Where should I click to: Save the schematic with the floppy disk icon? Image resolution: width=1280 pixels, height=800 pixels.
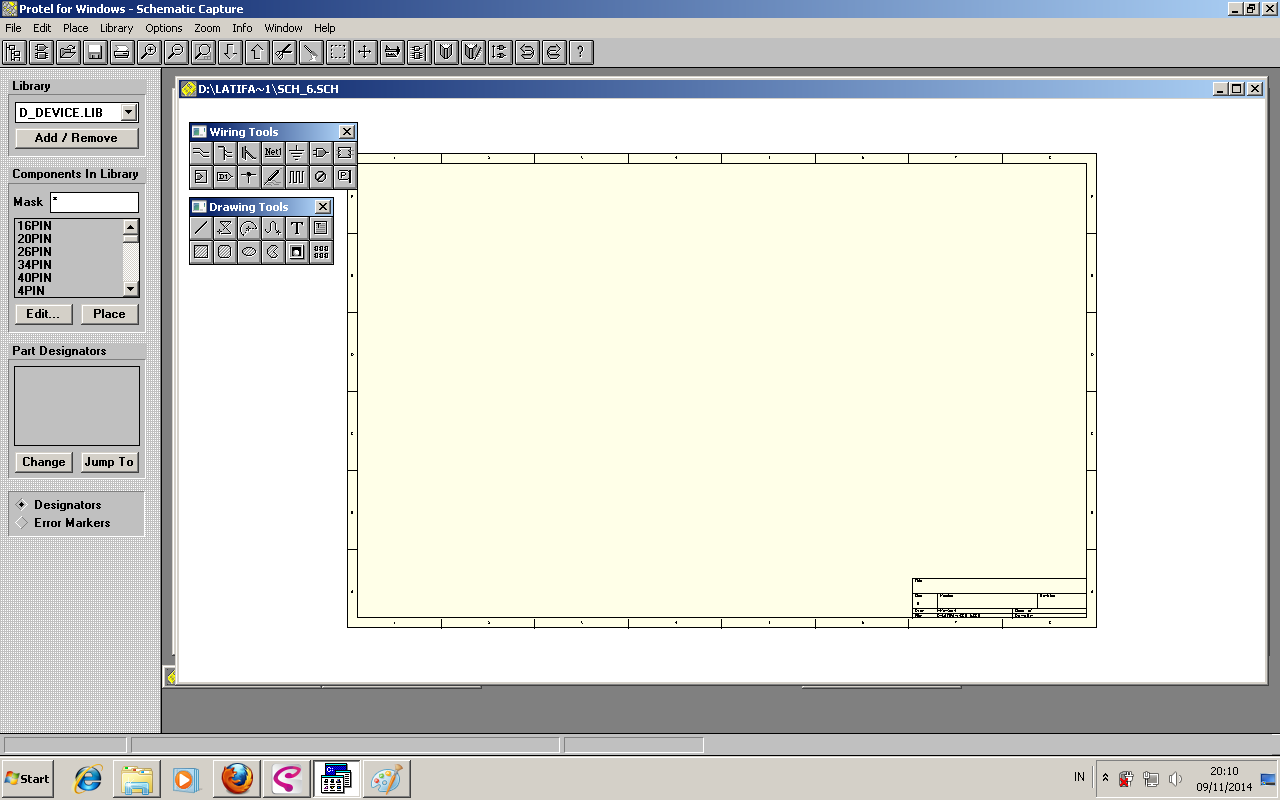pos(95,52)
